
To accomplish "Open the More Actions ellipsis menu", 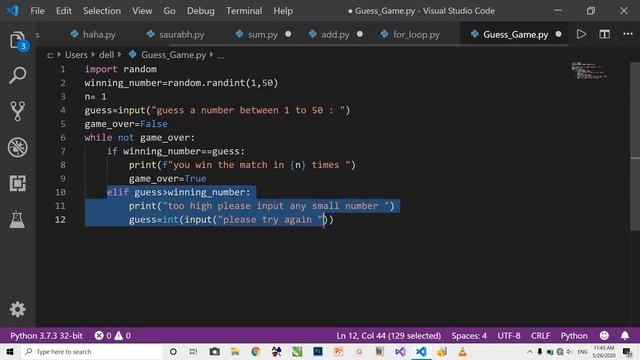I will [x=628, y=34].
